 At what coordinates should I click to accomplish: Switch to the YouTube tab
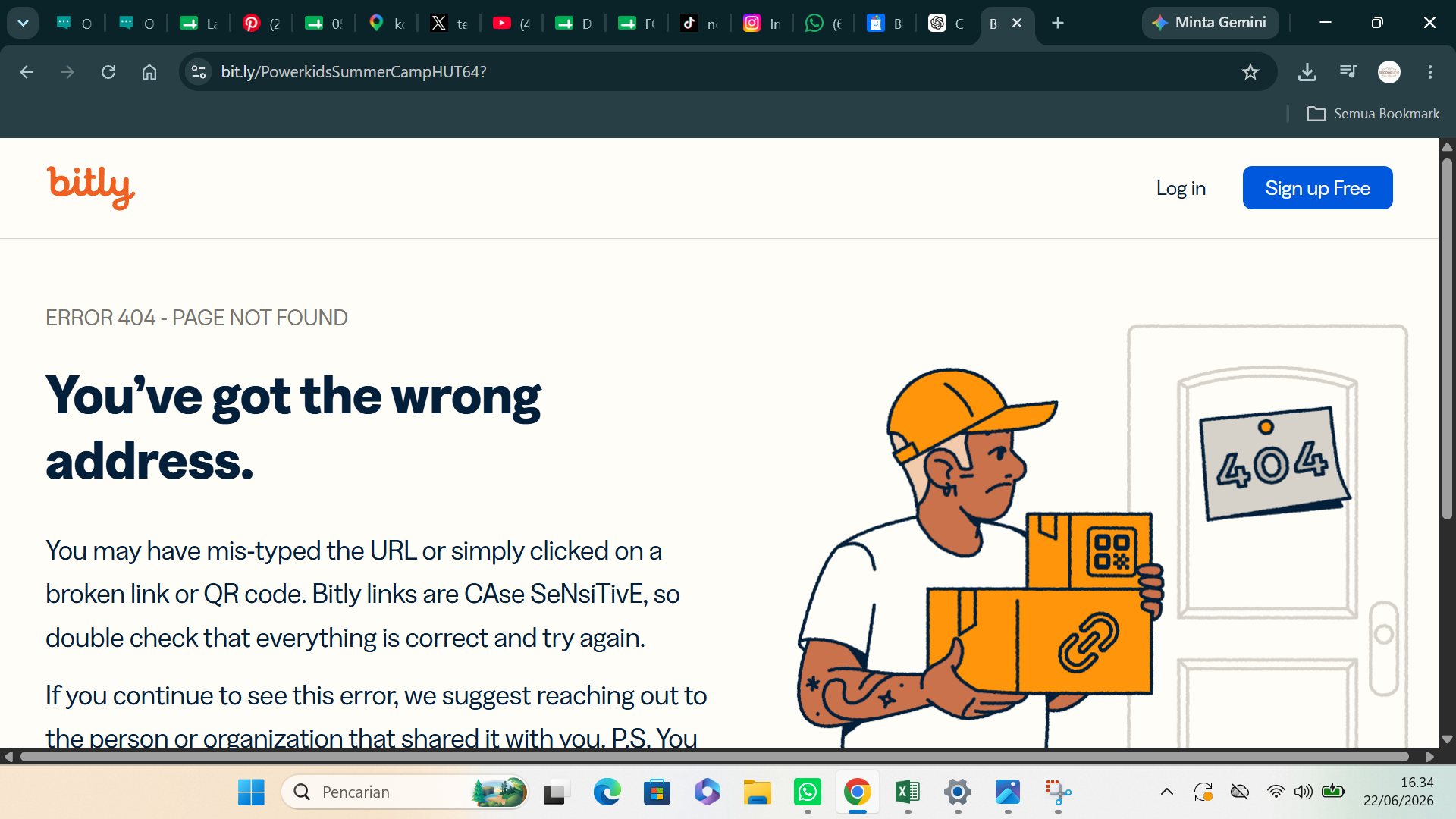tap(511, 24)
